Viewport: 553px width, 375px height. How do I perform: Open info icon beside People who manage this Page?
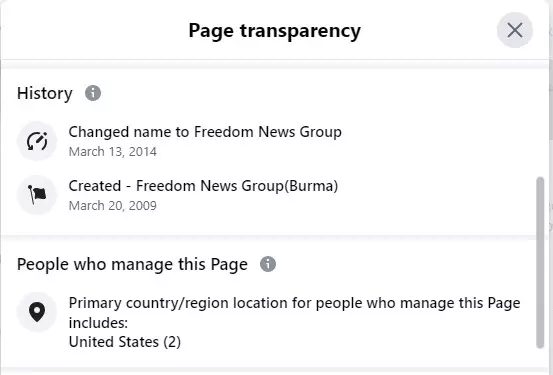268,264
